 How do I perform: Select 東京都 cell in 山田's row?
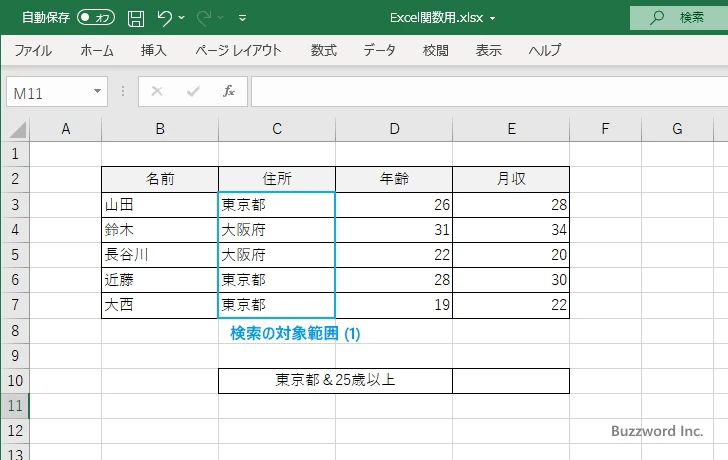277,205
